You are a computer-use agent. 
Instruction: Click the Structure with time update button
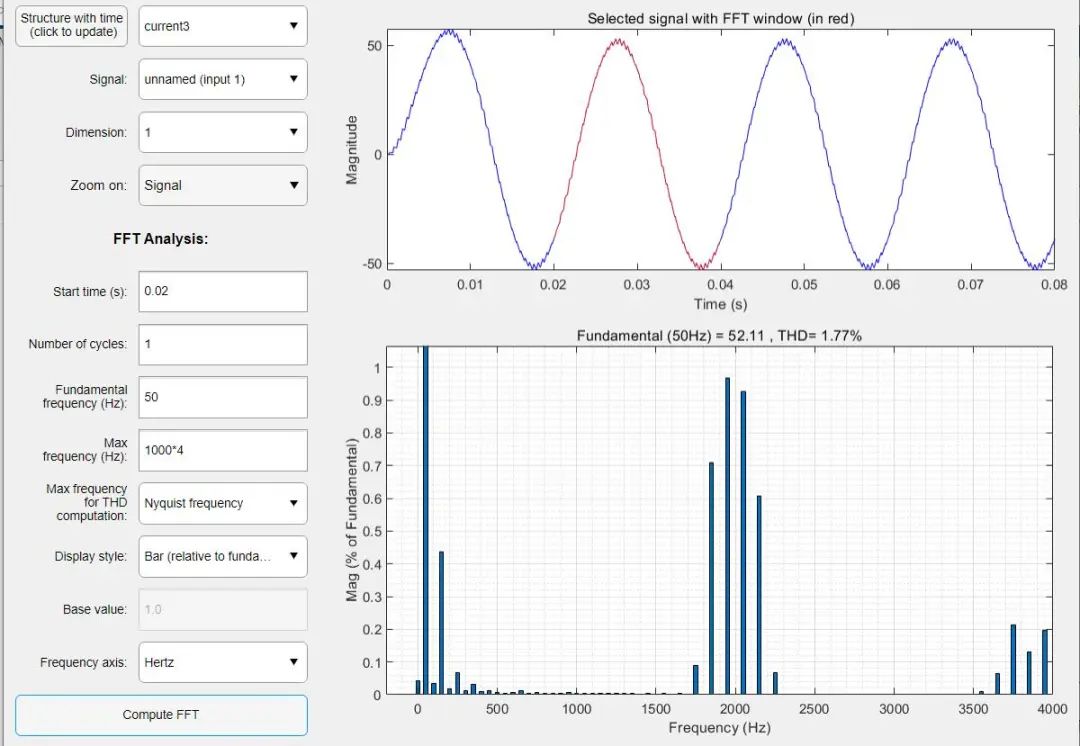tap(72, 25)
